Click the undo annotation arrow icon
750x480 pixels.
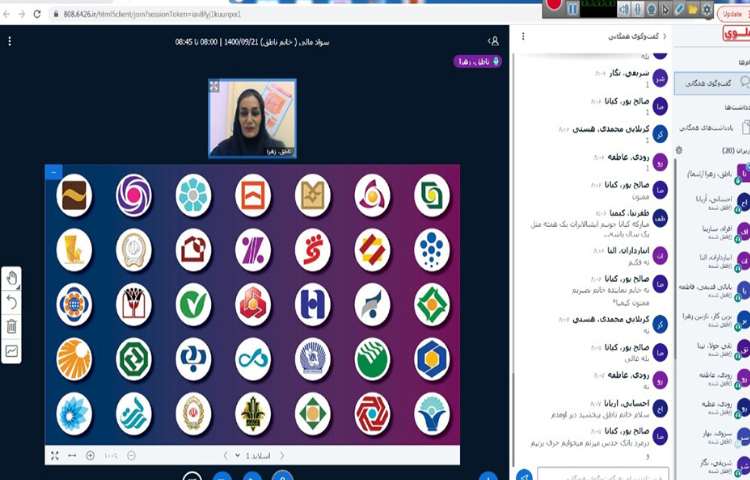pos(12,301)
